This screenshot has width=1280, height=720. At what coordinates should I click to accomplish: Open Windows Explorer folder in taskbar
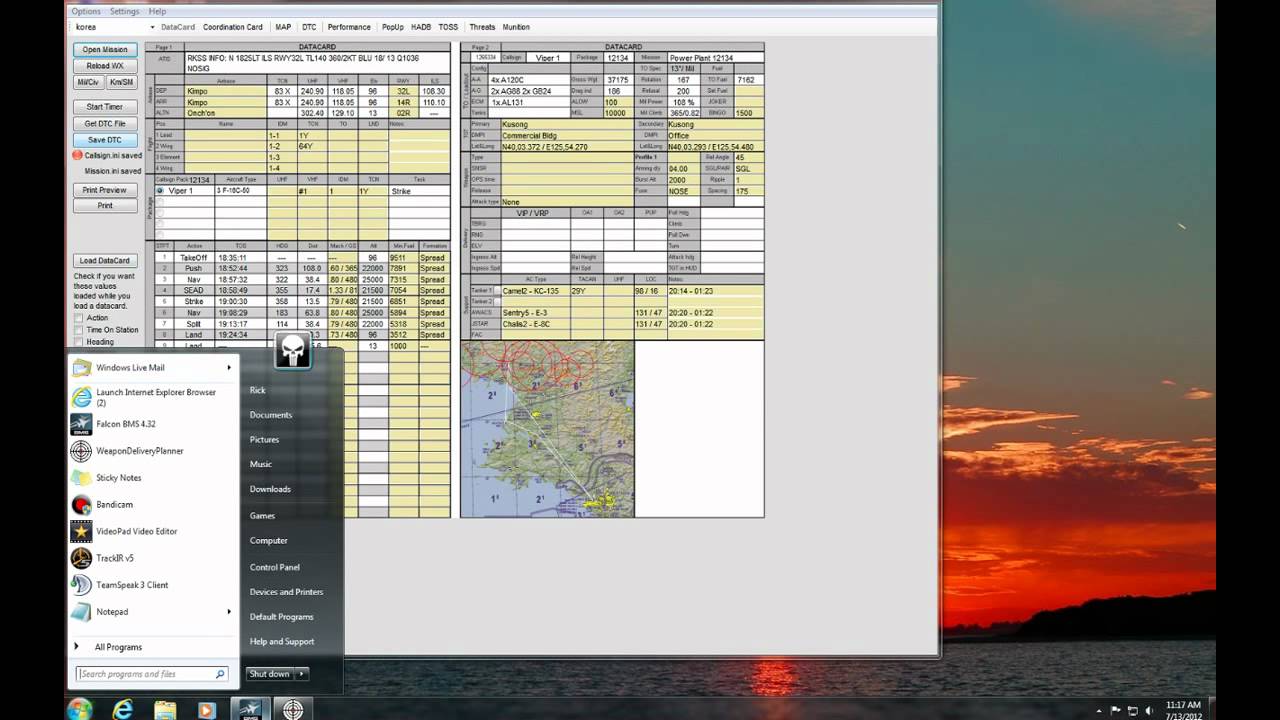point(165,709)
